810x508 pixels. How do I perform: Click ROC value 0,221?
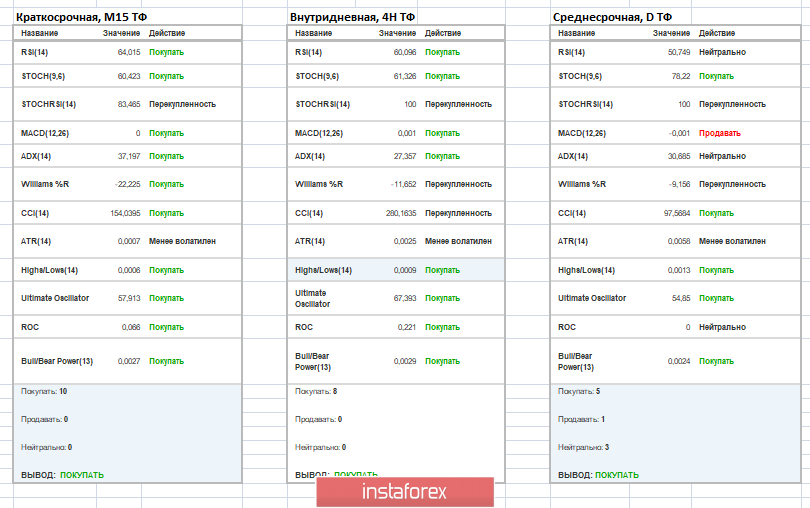(x=407, y=327)
